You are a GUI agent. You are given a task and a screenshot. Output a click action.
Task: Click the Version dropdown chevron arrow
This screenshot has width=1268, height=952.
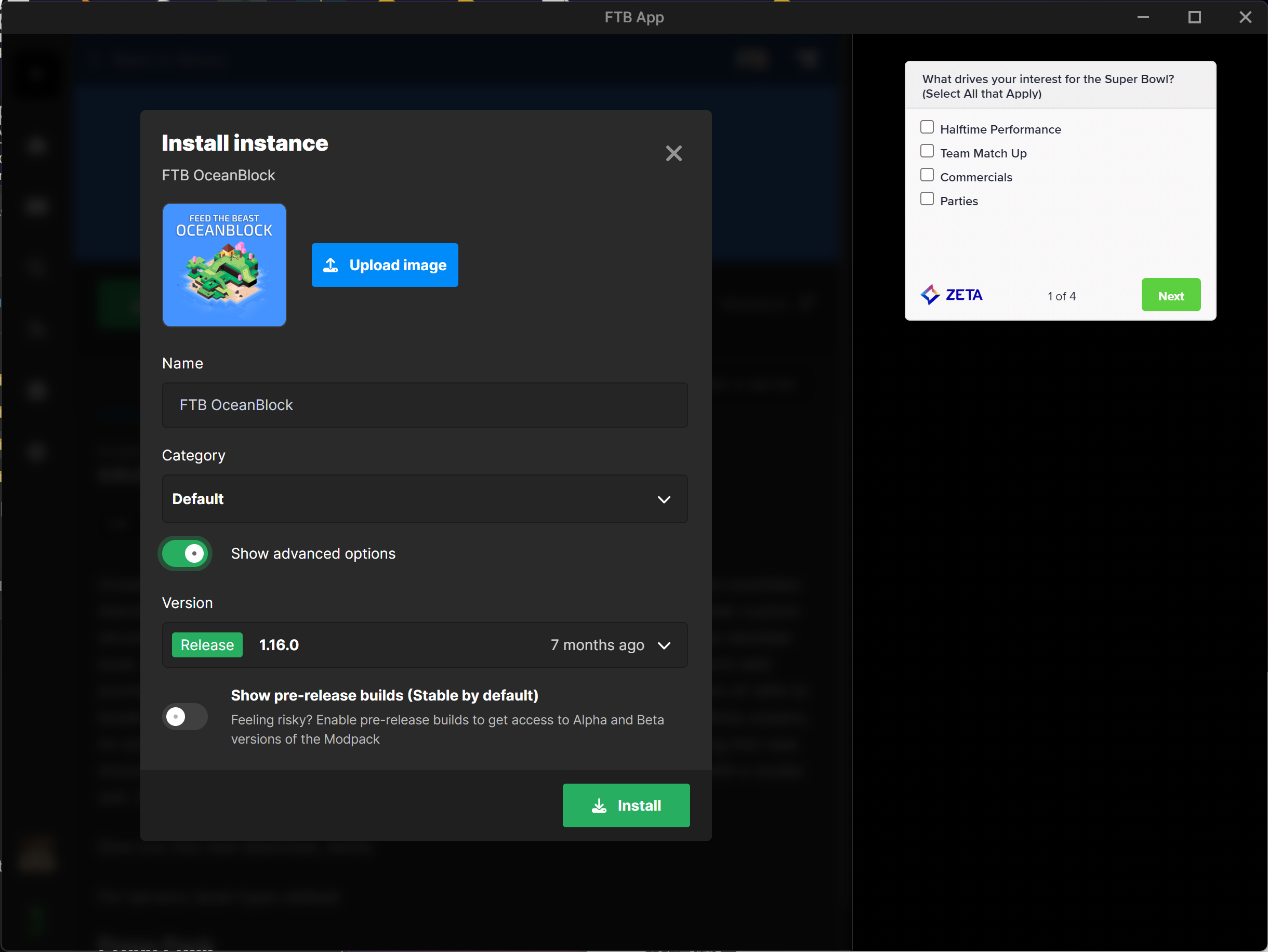tap(664, 645)
